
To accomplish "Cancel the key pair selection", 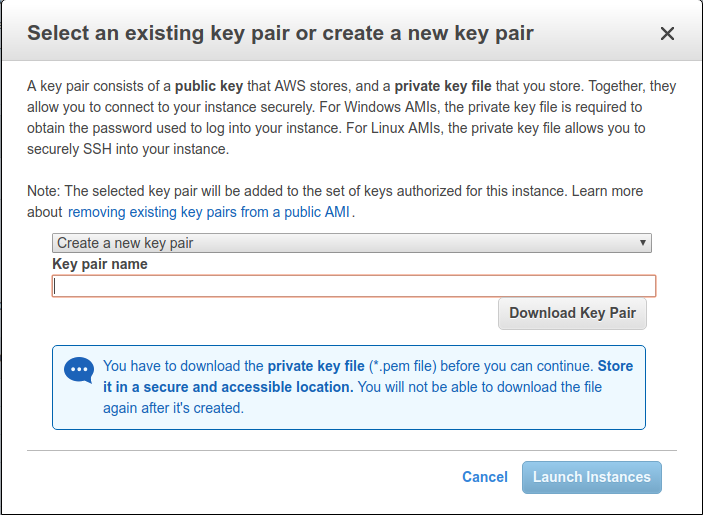I will click(x=485, y=477).
